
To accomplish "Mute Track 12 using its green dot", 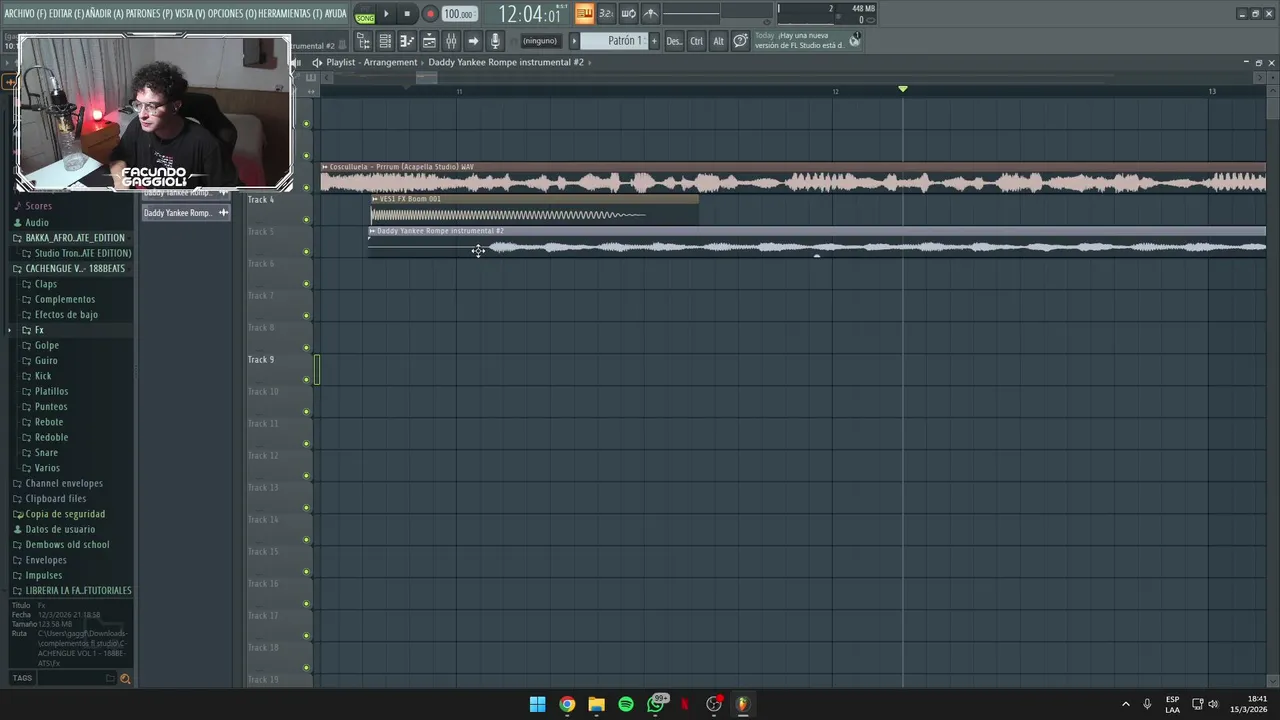I will click(x=306, y=476).
